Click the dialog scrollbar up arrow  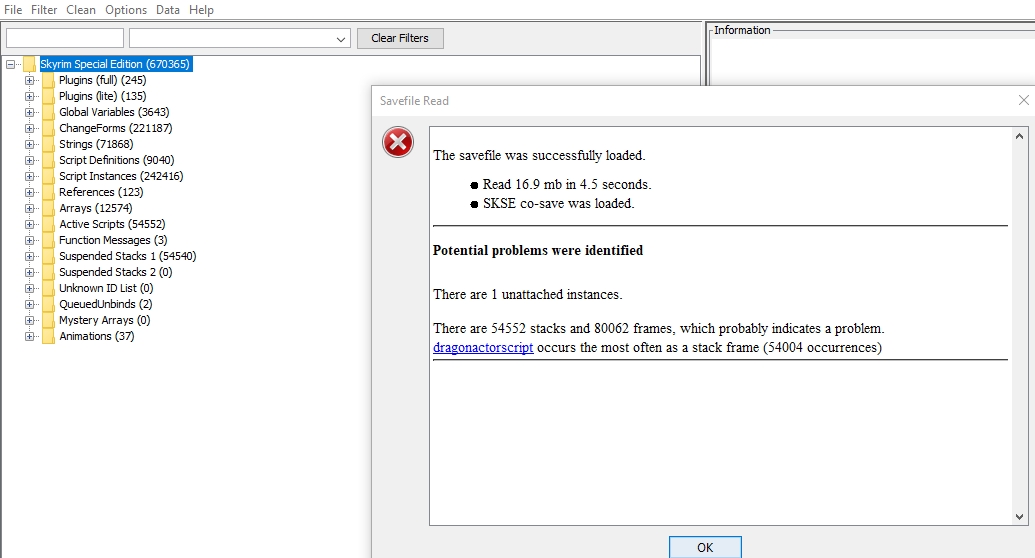pyautogui.click(x=1019, y=136)
